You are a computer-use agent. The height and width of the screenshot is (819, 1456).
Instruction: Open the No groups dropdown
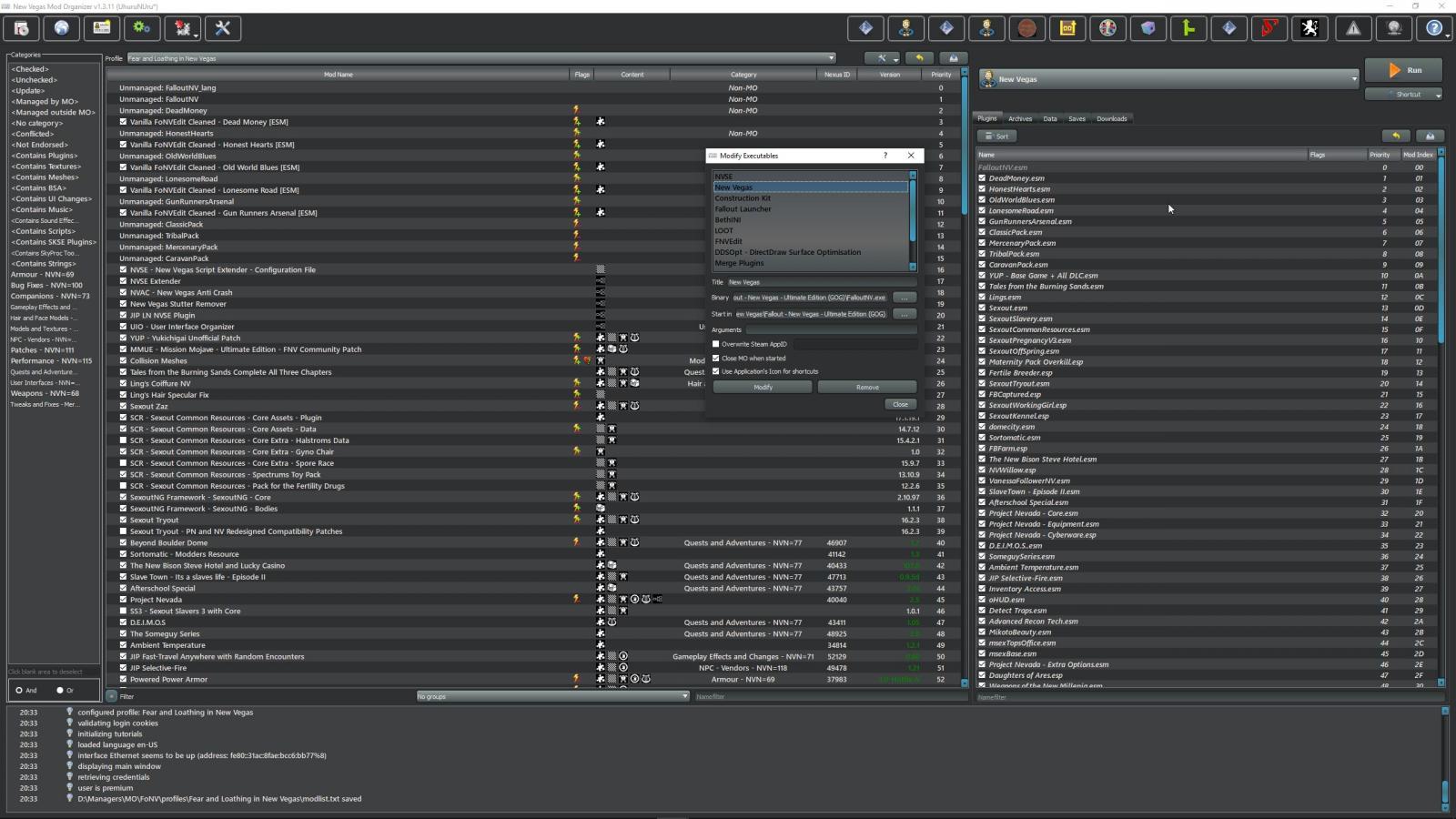(x=552, y=696)
